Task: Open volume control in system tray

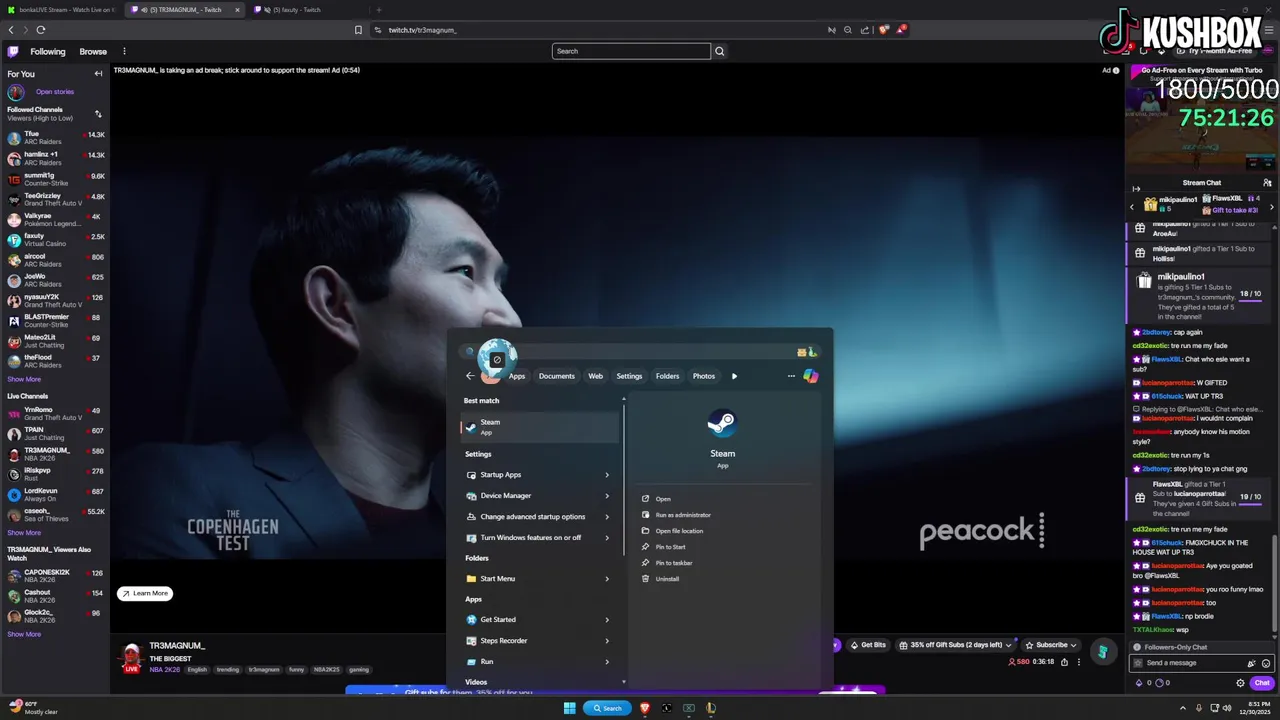Action: point(1228,708)
